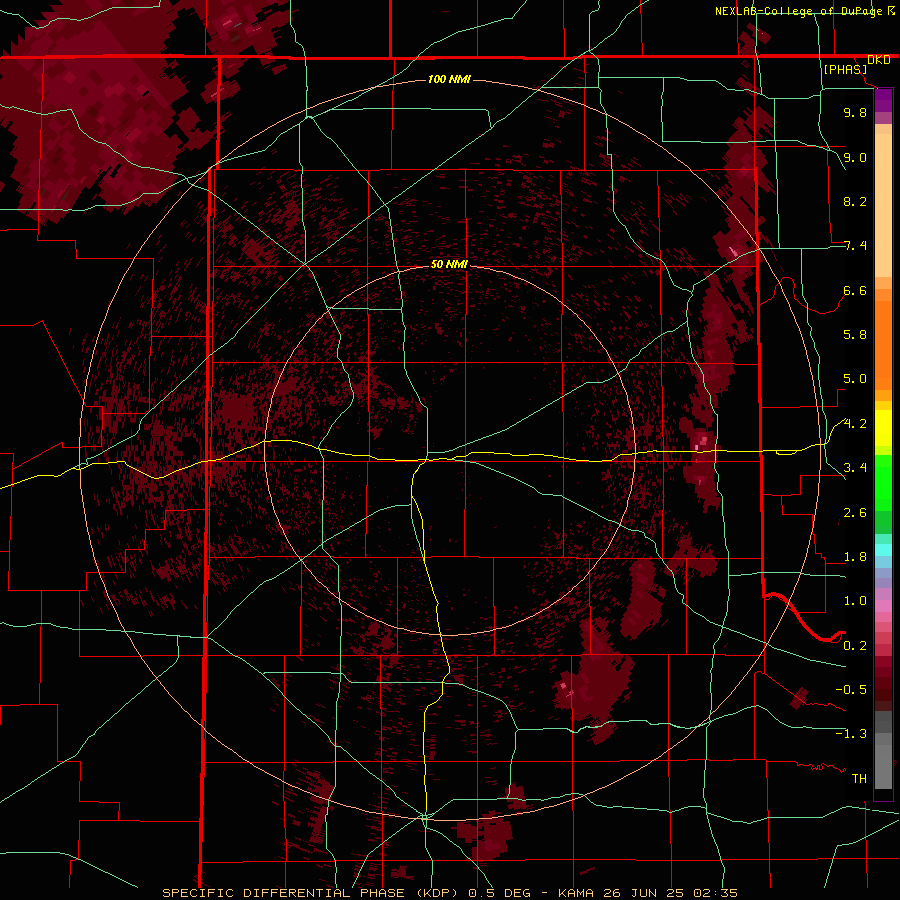Click the dark orange color bar segment
The image size is (900, 900).
883,345
